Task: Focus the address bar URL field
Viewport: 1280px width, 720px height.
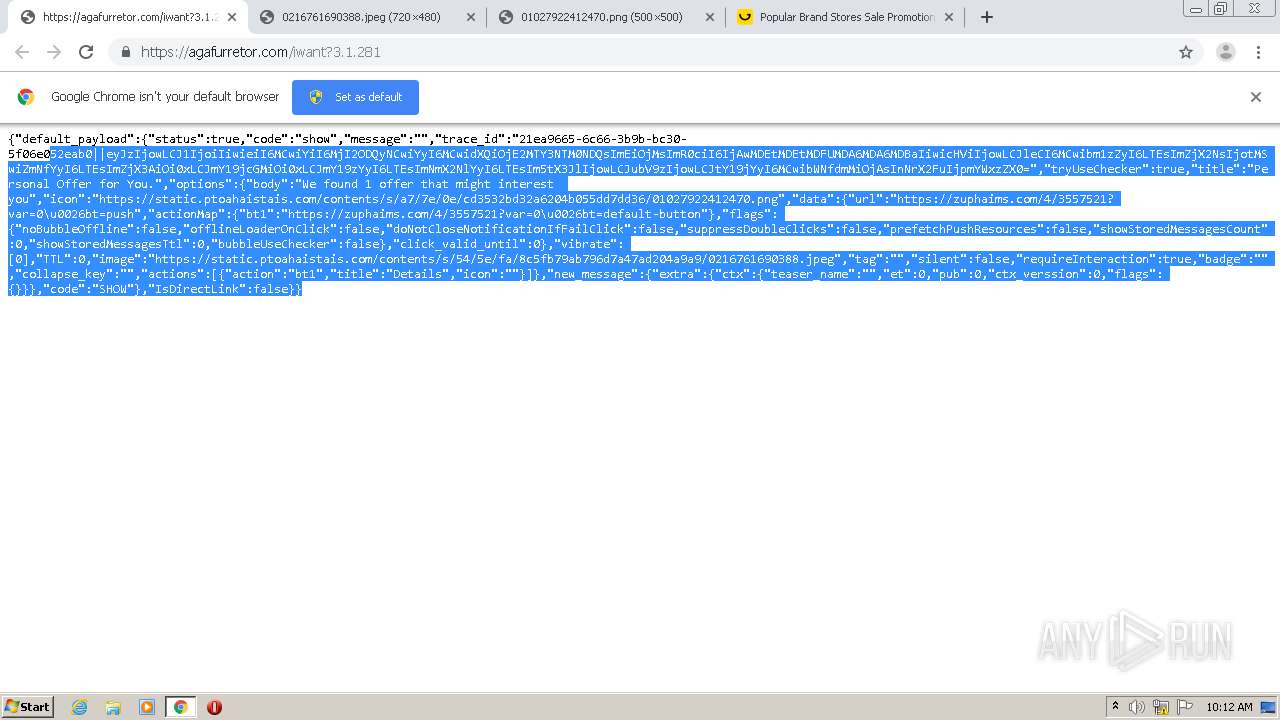Action: [x=640, y=52]
